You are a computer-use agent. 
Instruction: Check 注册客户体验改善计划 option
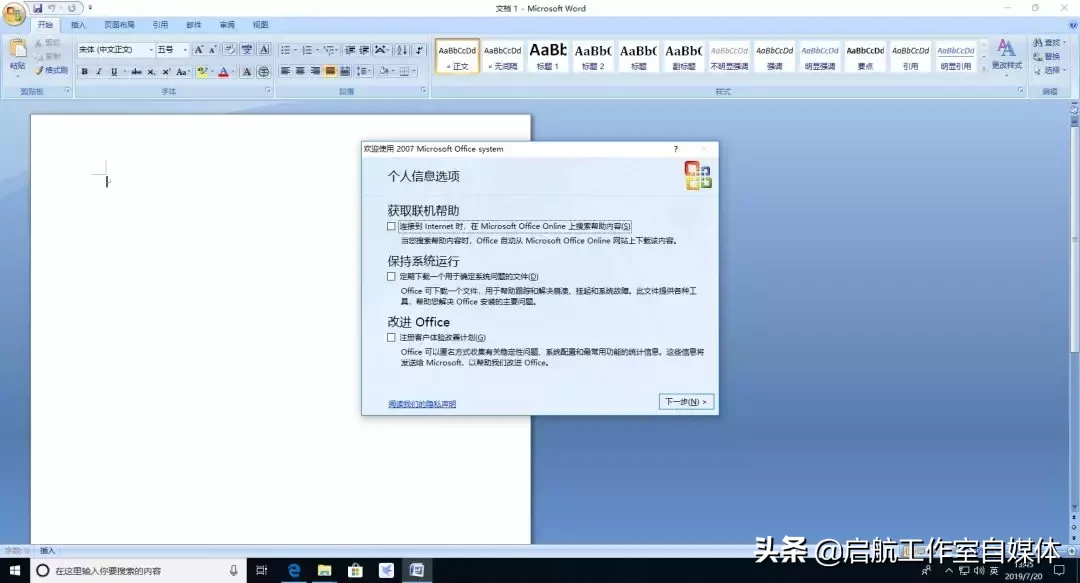391,338
